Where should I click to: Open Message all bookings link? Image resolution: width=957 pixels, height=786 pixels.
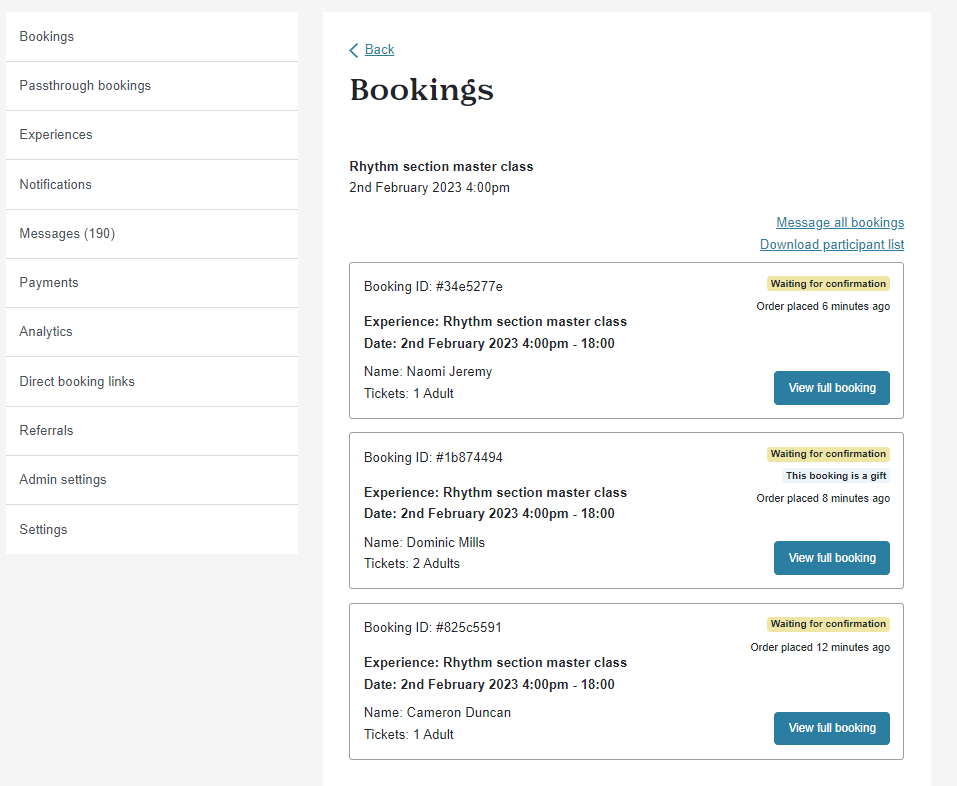click(x=840, y=222)
